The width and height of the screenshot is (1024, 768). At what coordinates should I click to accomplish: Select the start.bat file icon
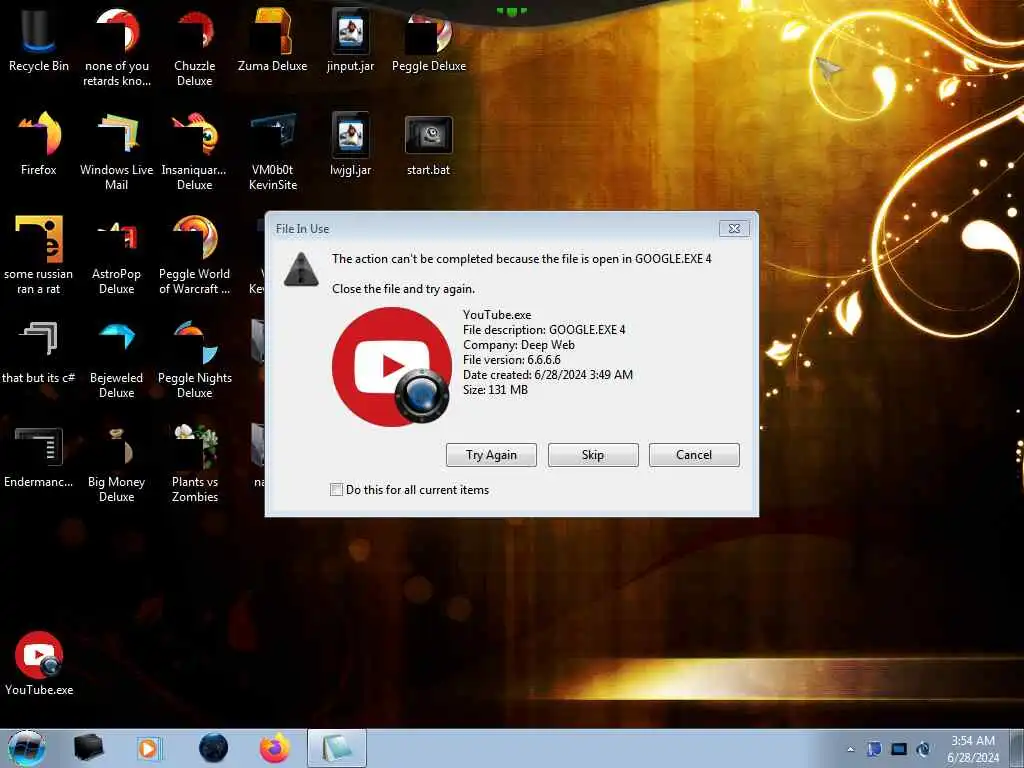click(428, 144)
